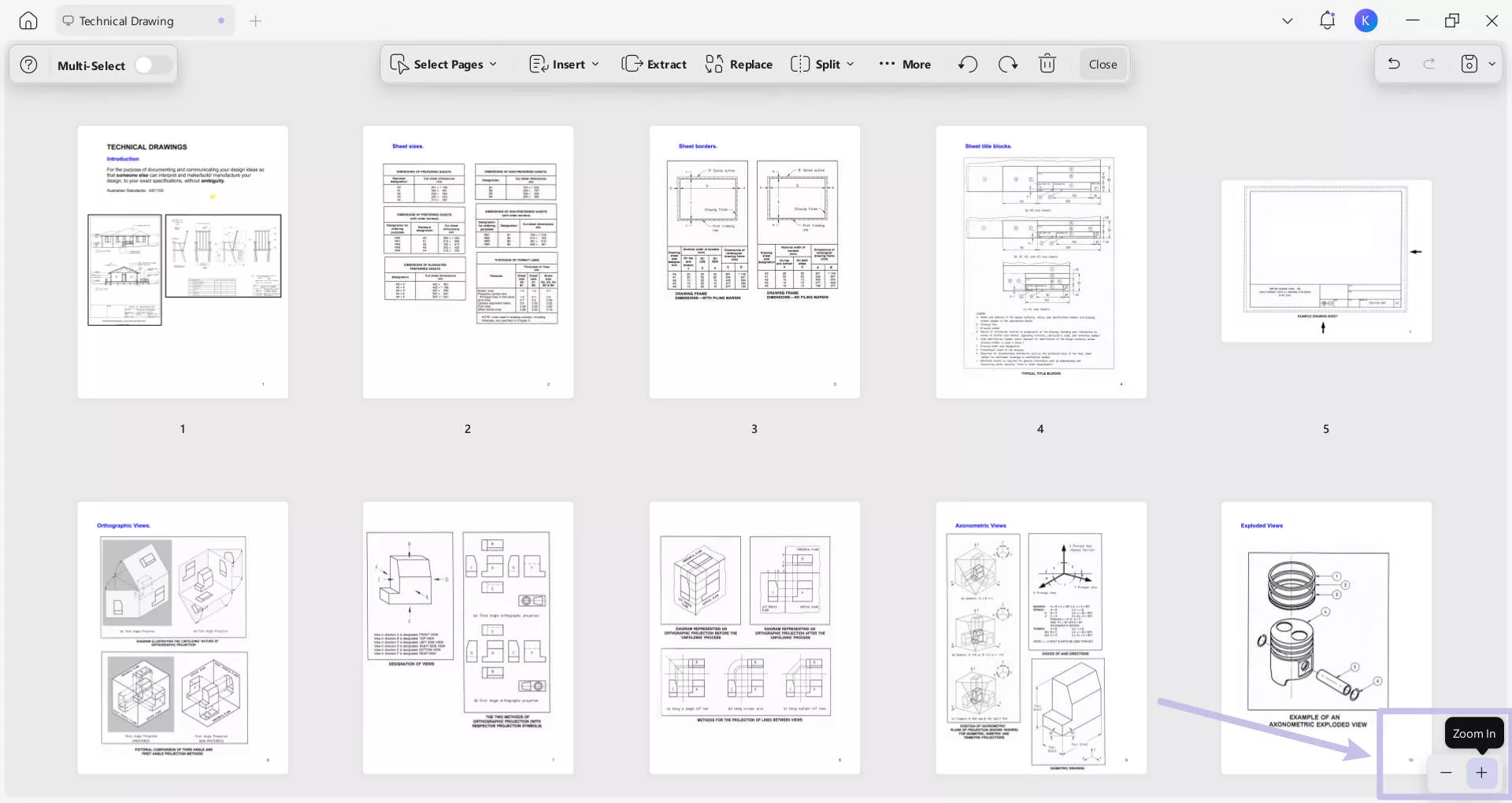
Task: Click page number label "1"
Action: pyautogui.click(x=183, y=429)
